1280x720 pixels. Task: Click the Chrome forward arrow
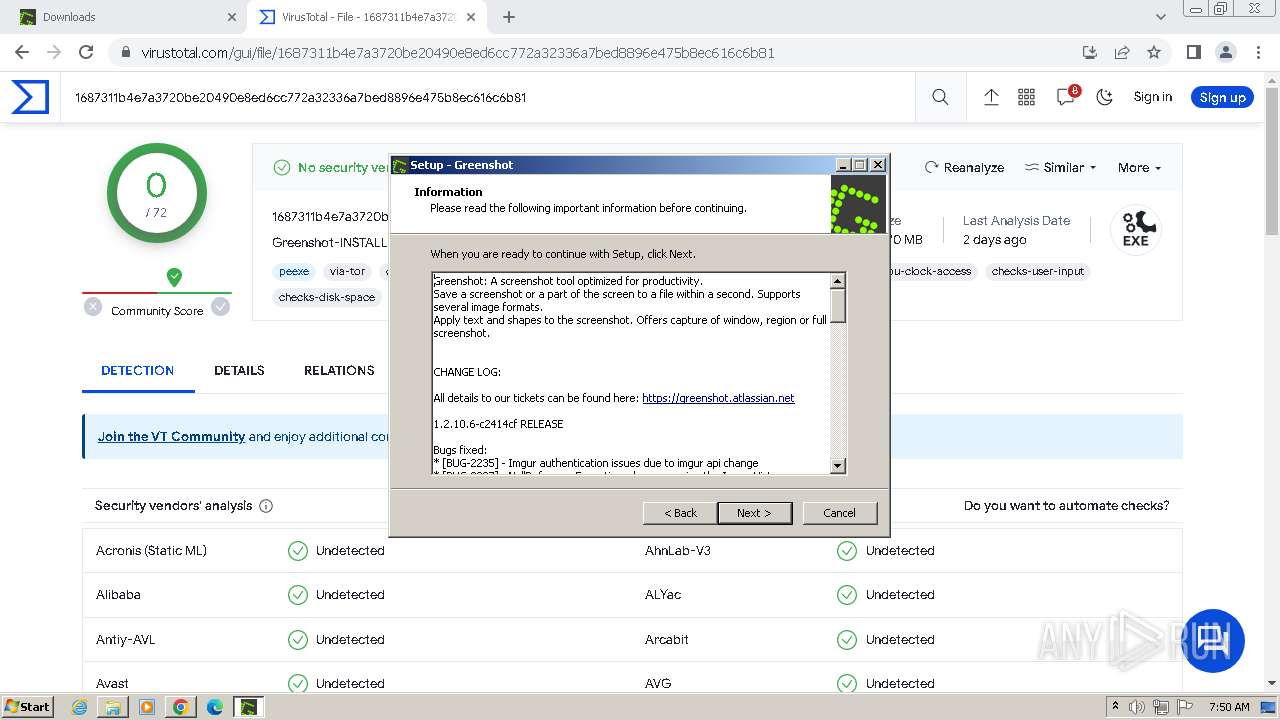[54, 53]
